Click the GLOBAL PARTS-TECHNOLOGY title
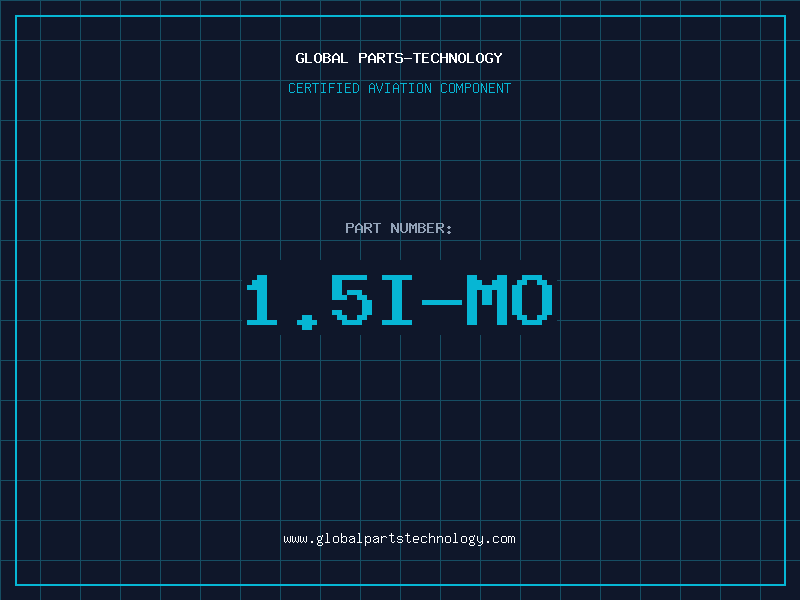Screen dimensions: 800x600 (399, 58)
